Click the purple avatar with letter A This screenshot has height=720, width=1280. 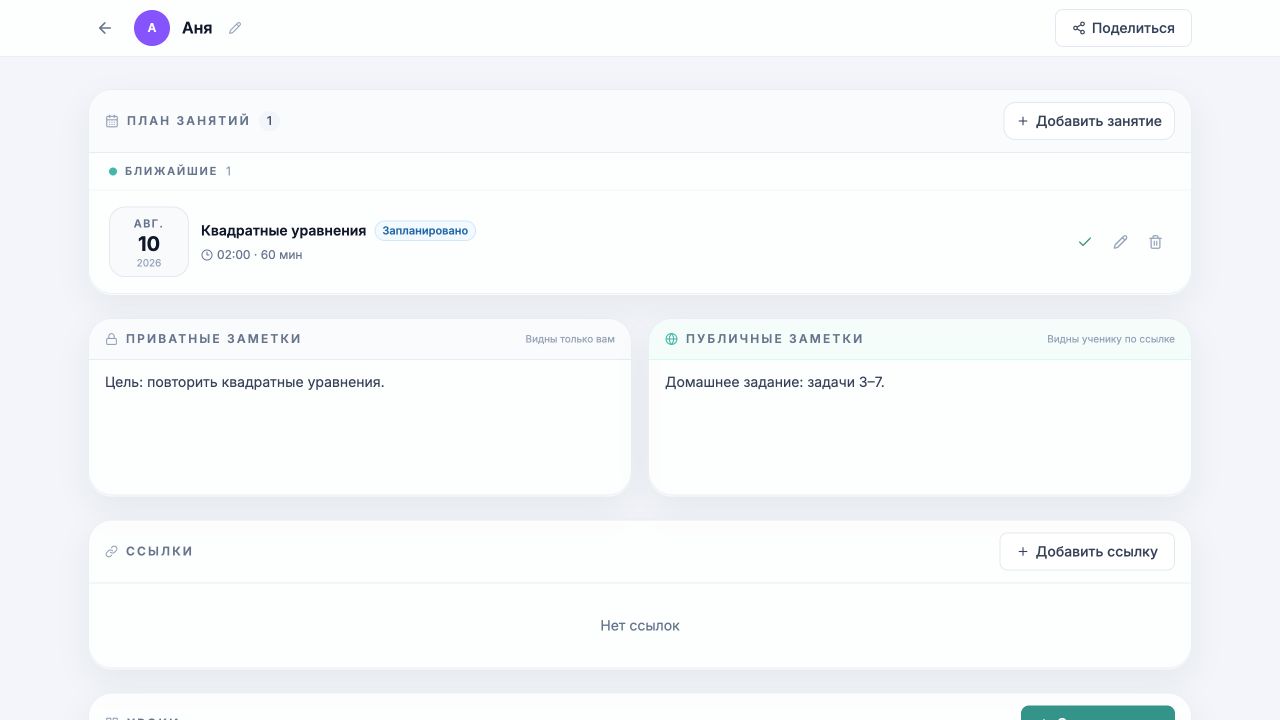tap(152, 28)
